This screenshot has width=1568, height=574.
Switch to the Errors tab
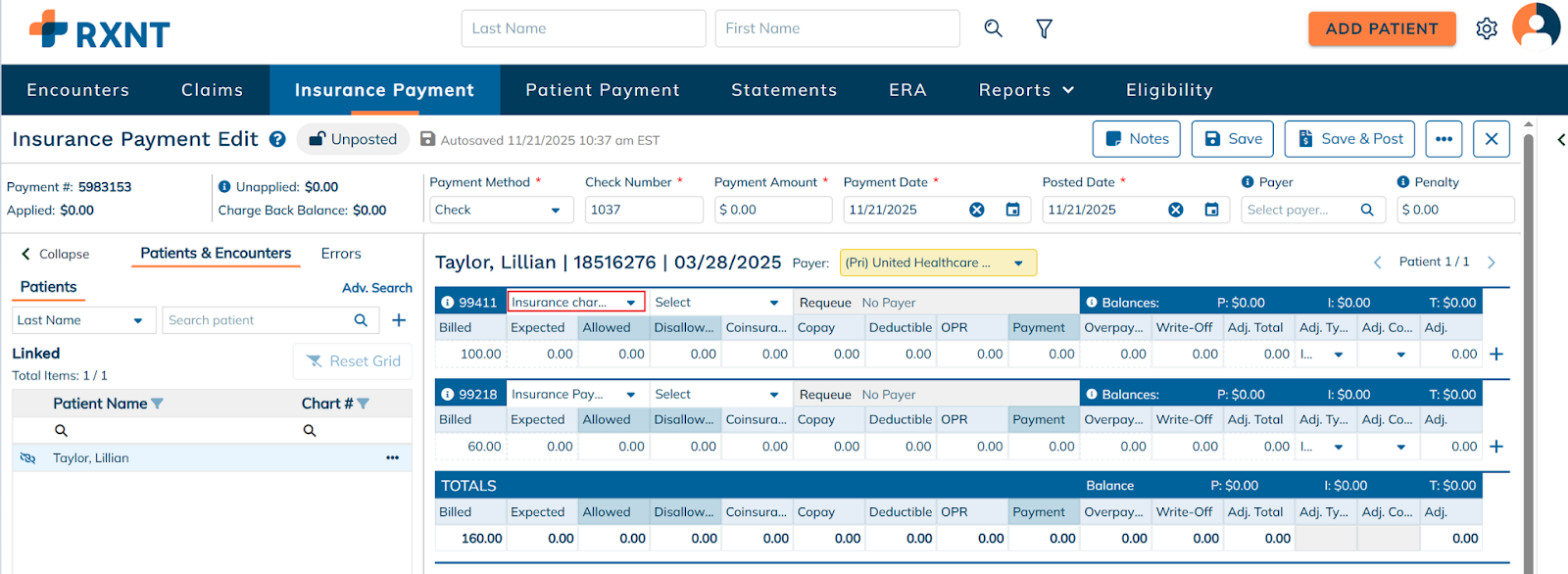click(341, 254)
